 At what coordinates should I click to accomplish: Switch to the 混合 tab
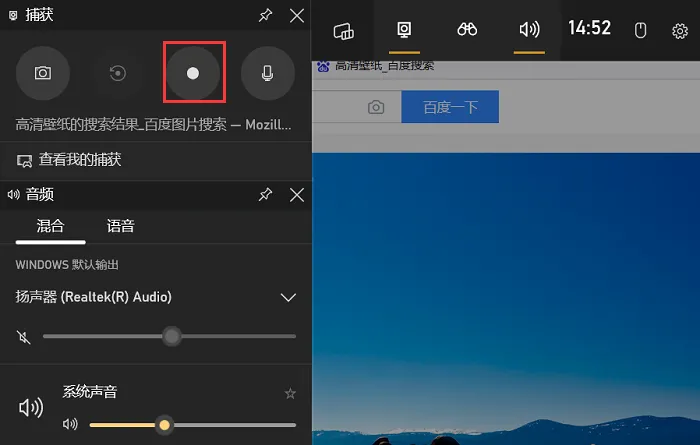pyautogui.click(x=50, y=227)
